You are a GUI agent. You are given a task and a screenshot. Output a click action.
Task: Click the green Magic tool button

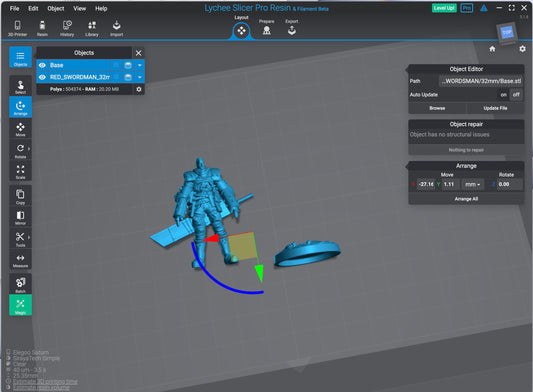pyautogui.click(x=20, y=305)
